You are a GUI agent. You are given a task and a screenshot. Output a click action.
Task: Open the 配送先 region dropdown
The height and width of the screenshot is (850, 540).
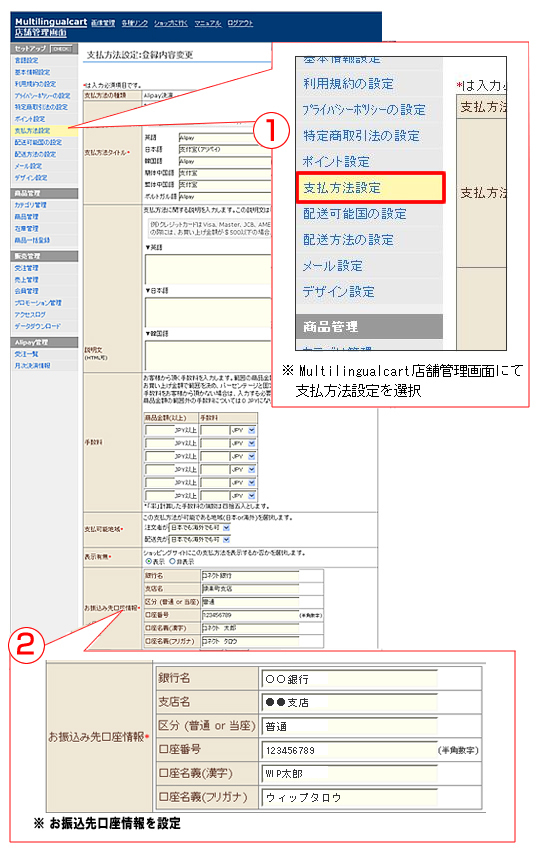pos(200,539)
